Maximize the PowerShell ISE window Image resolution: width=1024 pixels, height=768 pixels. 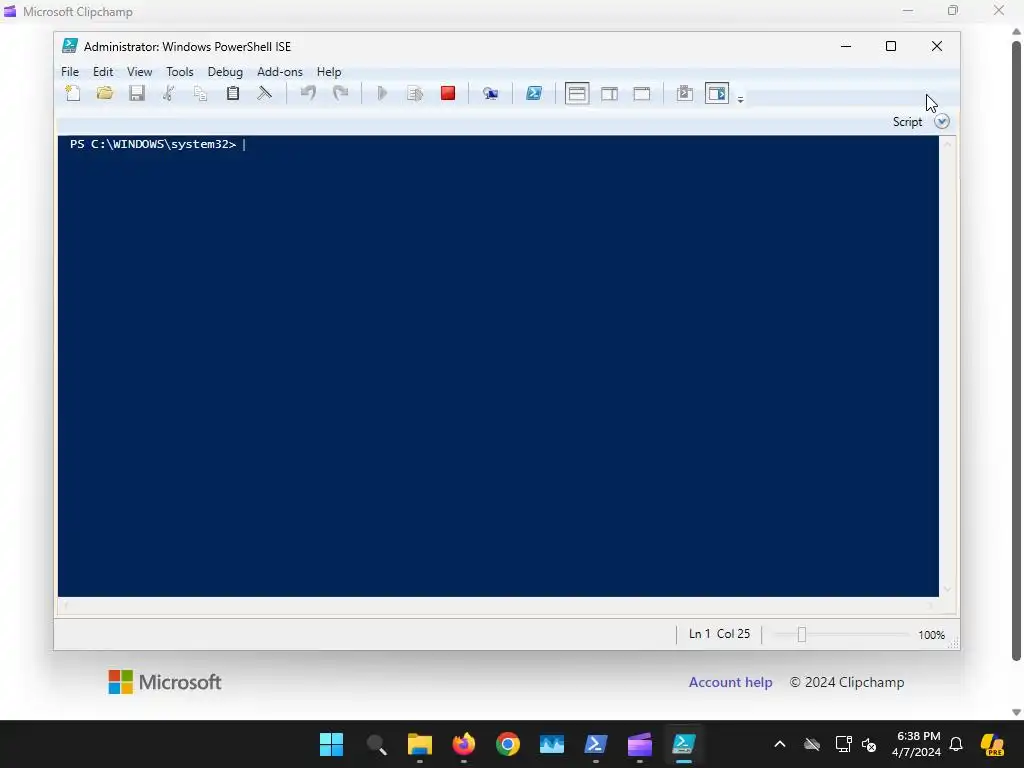(x=891, y=46)
